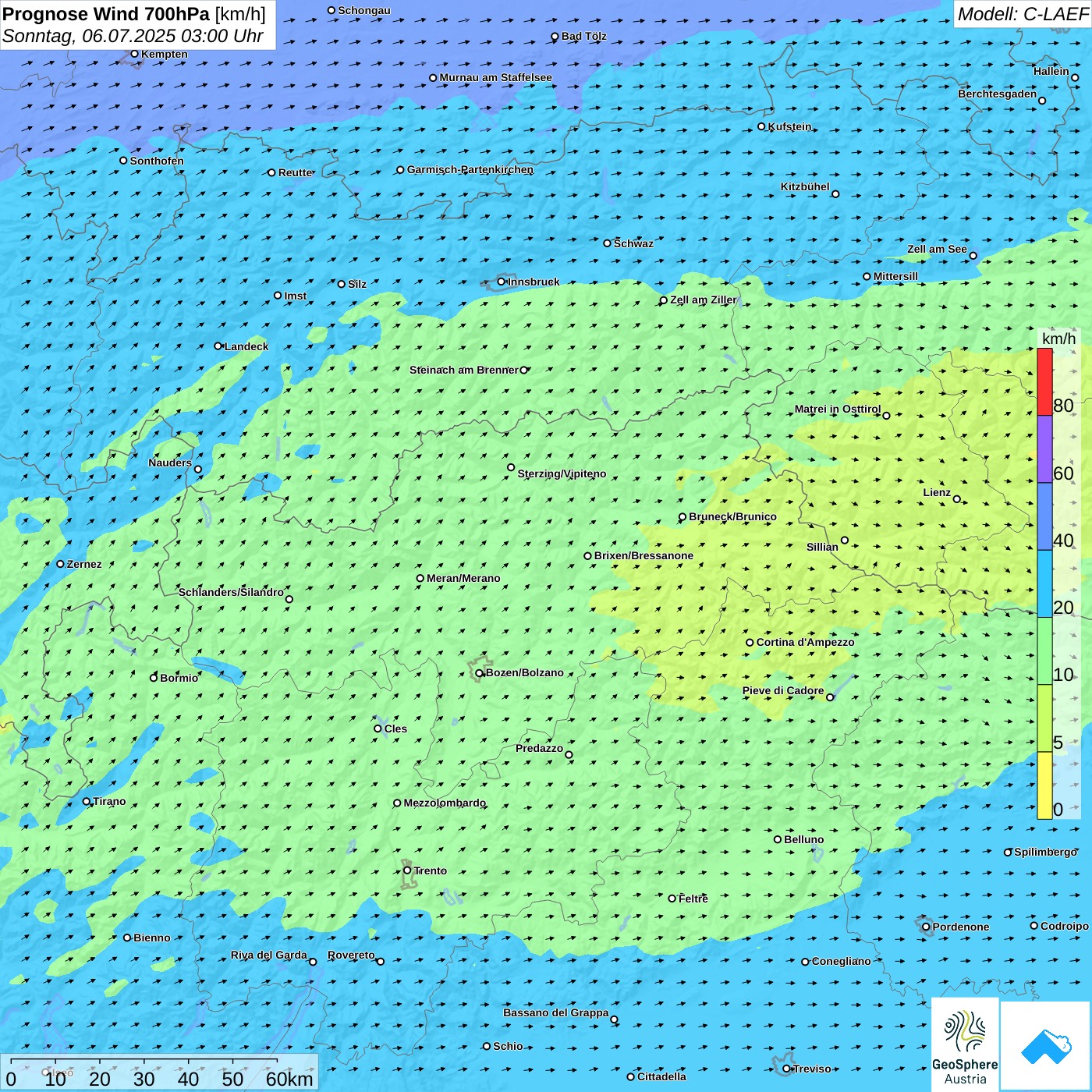1092x1092 pixels.
Task: Click the purple legend segment above 60
Action: (x=1044, y=448)
